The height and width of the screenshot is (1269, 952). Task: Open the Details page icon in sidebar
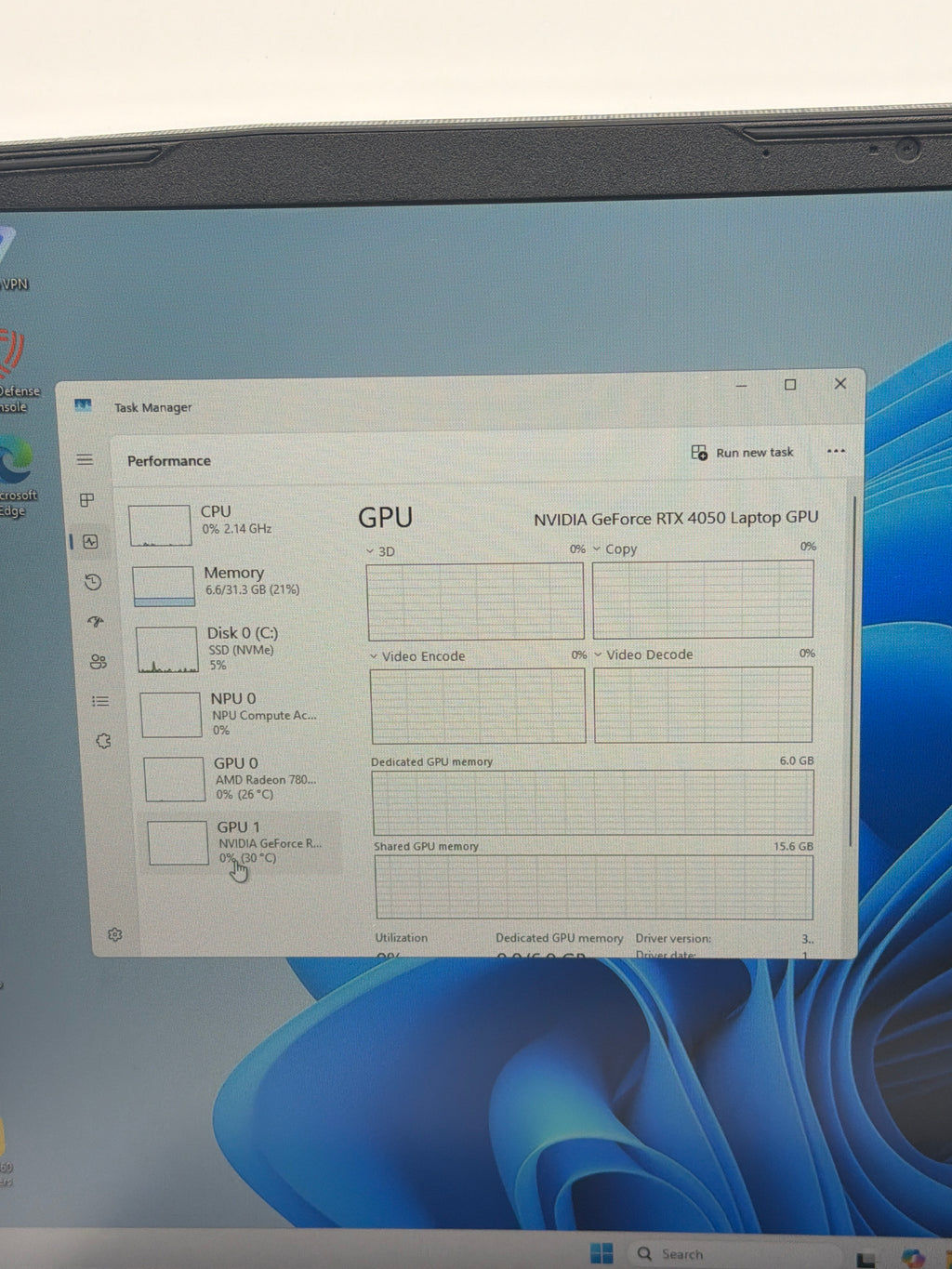click(x=100, y=701)
